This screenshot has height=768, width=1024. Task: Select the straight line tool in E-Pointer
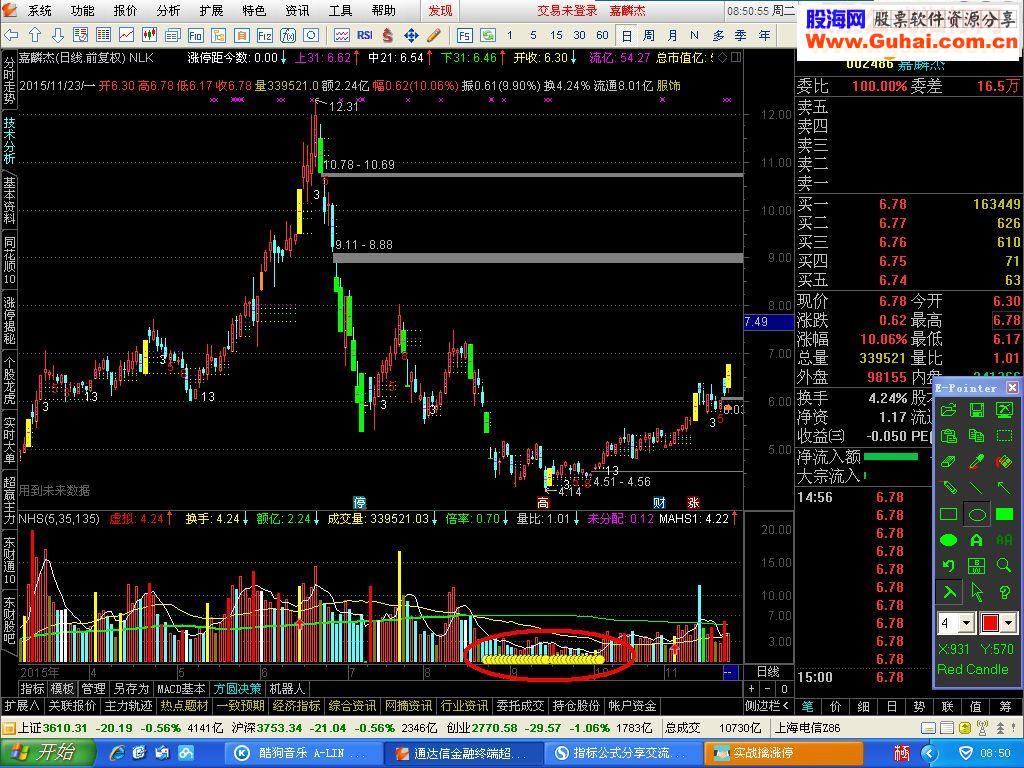pyautogui.click(x=976, y=488)
